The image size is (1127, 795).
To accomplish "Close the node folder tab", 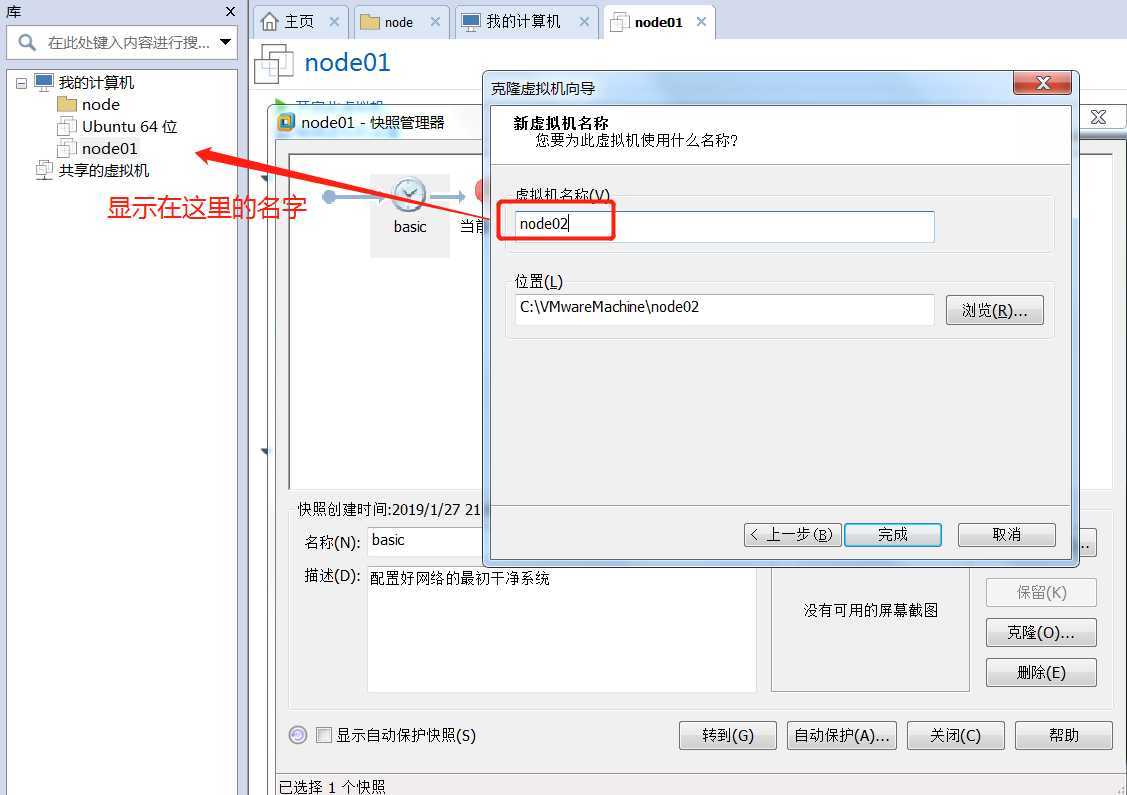I will 435,22.
